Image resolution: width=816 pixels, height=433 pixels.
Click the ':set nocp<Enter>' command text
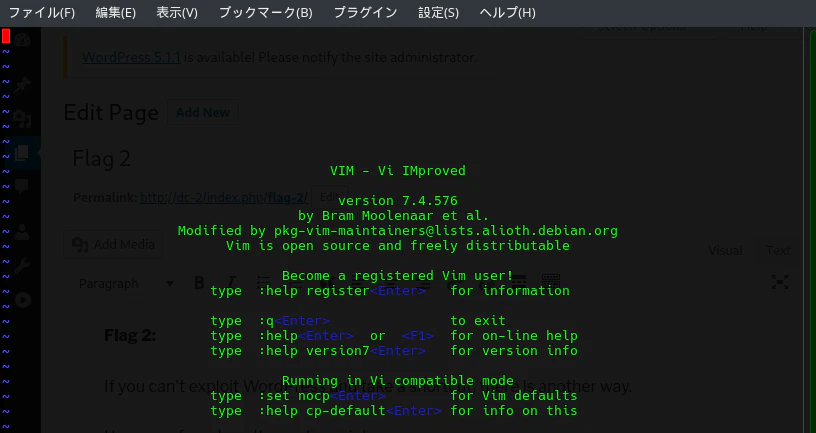[322, 396]
